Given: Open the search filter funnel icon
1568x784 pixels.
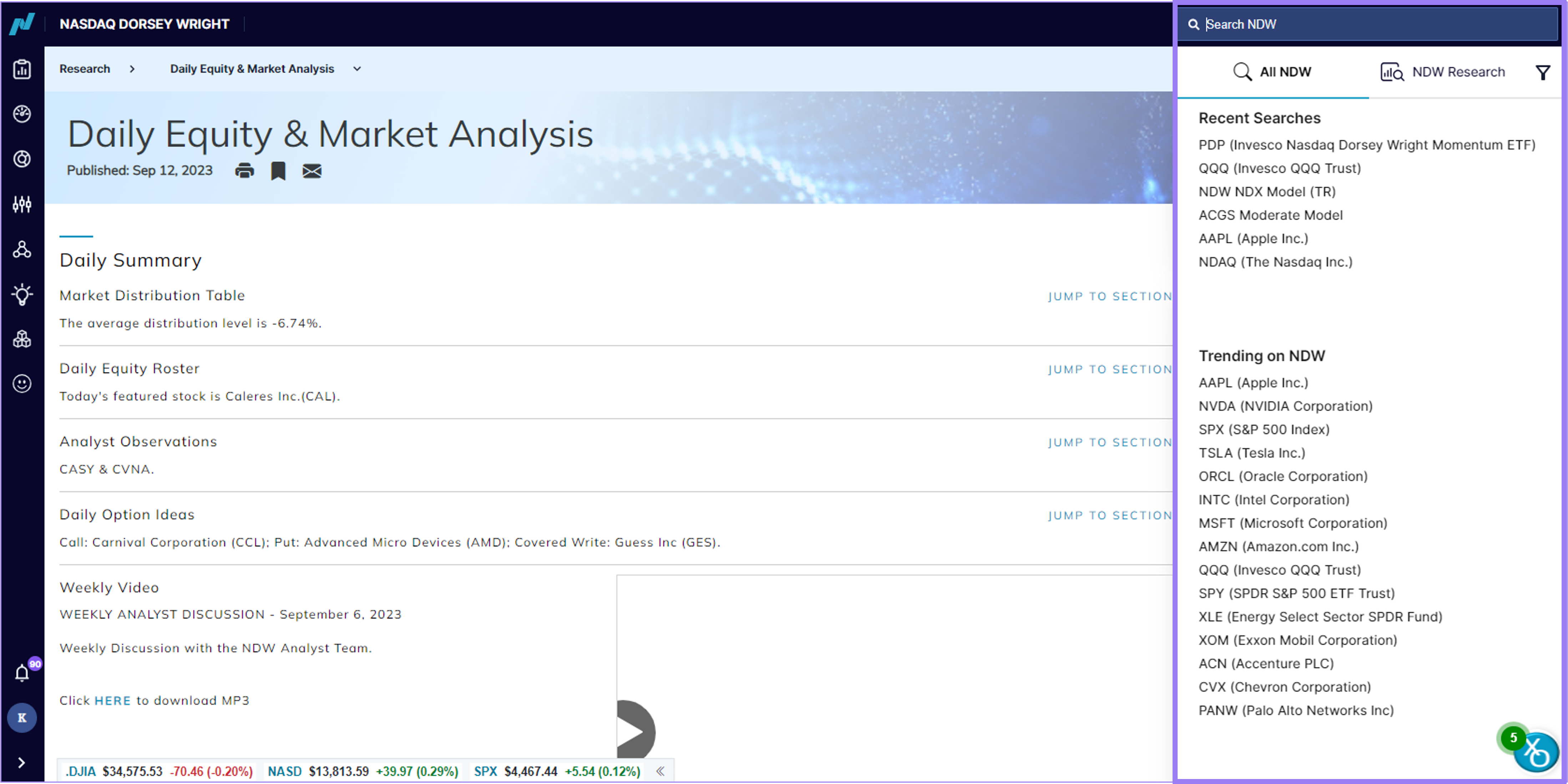Looking at the screenshot, I should [1542, 72].
